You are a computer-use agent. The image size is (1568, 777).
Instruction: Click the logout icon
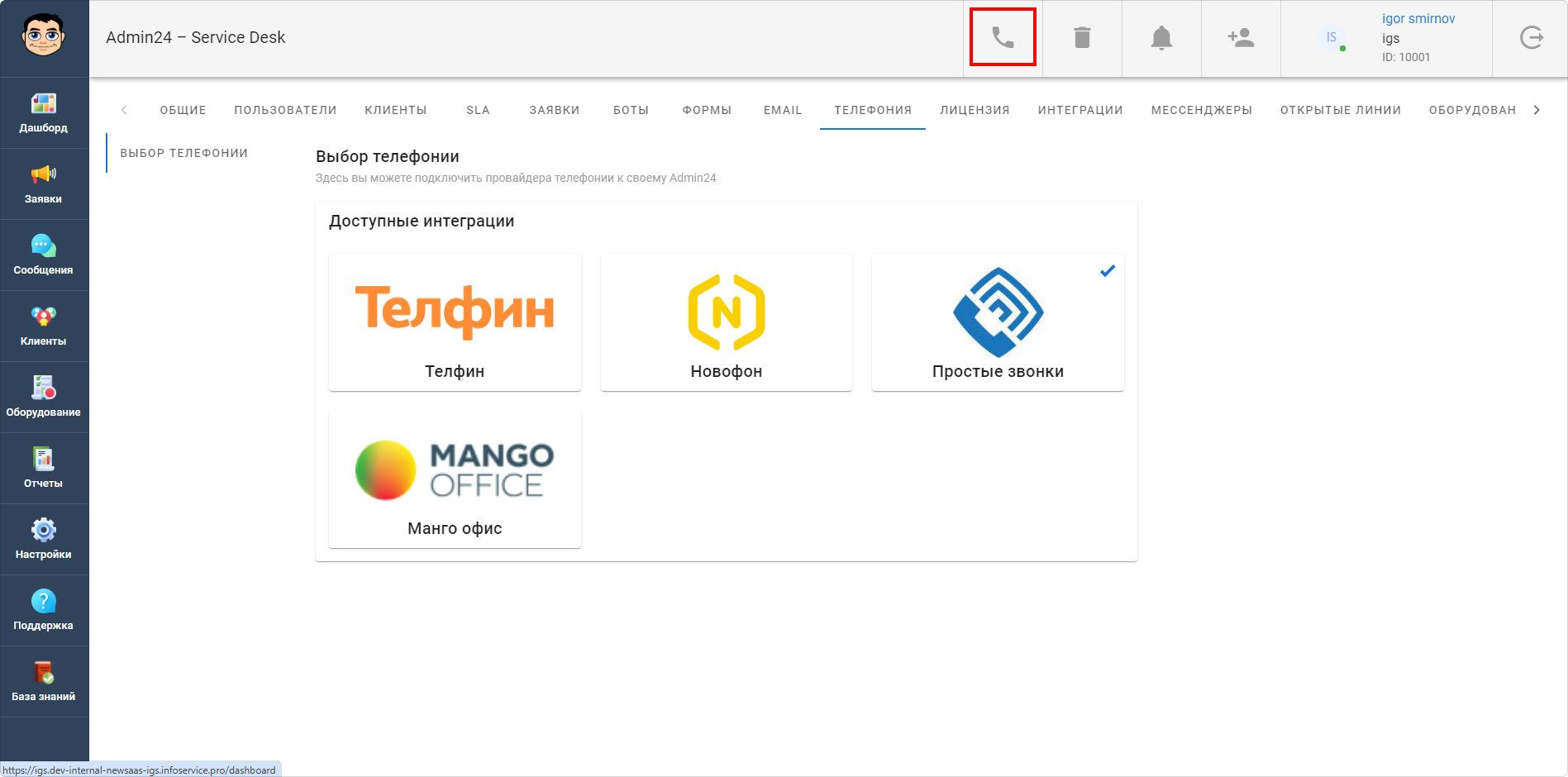tap(1532, 37)
